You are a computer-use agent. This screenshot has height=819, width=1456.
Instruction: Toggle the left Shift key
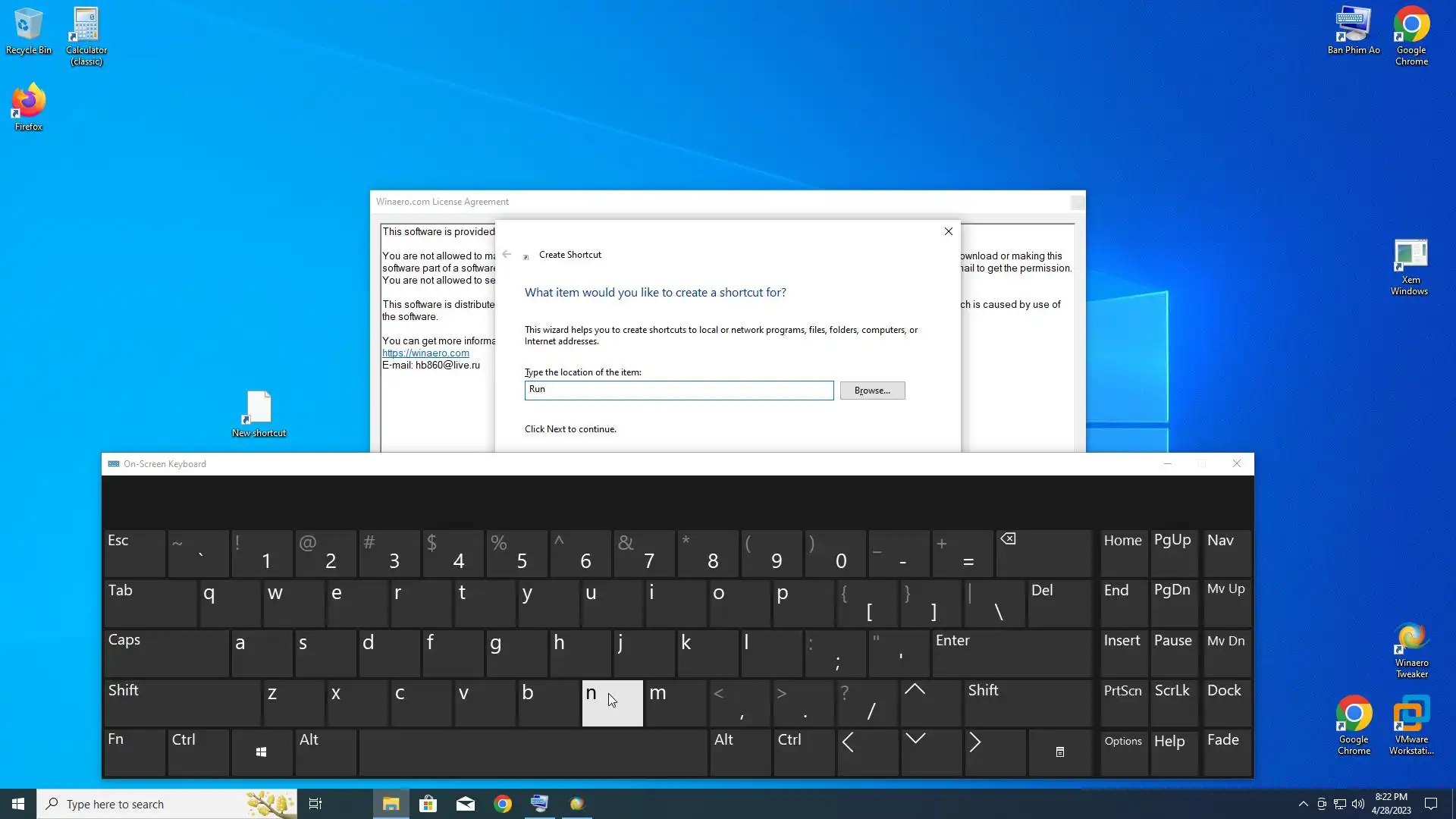point(182,702)
